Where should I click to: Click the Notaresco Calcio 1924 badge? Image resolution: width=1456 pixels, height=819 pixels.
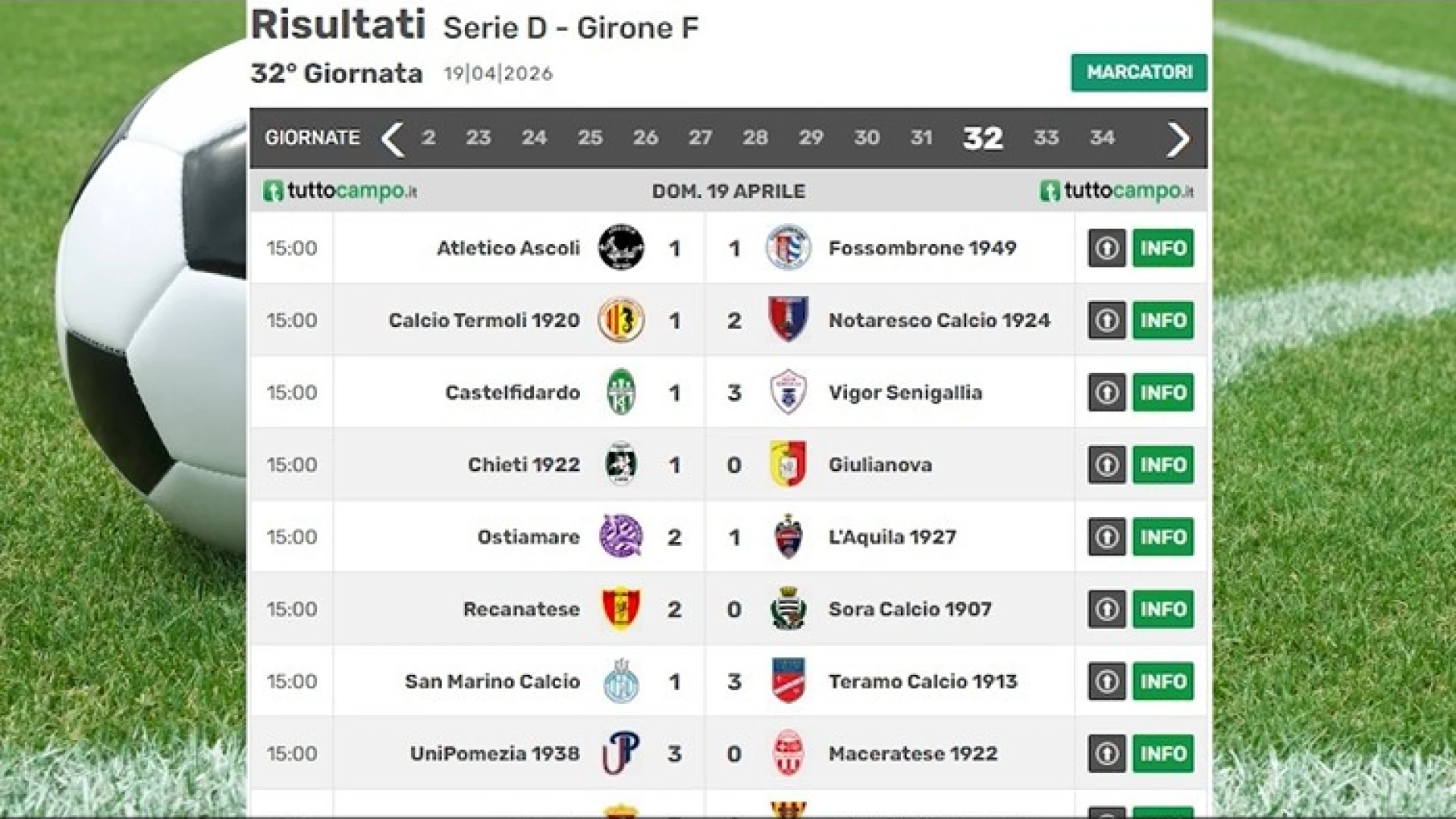click(789, 320)
